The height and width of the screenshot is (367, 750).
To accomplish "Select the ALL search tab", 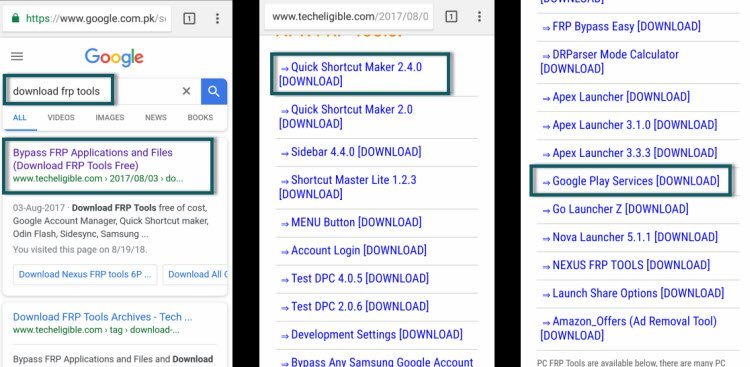I will point(20,117).
